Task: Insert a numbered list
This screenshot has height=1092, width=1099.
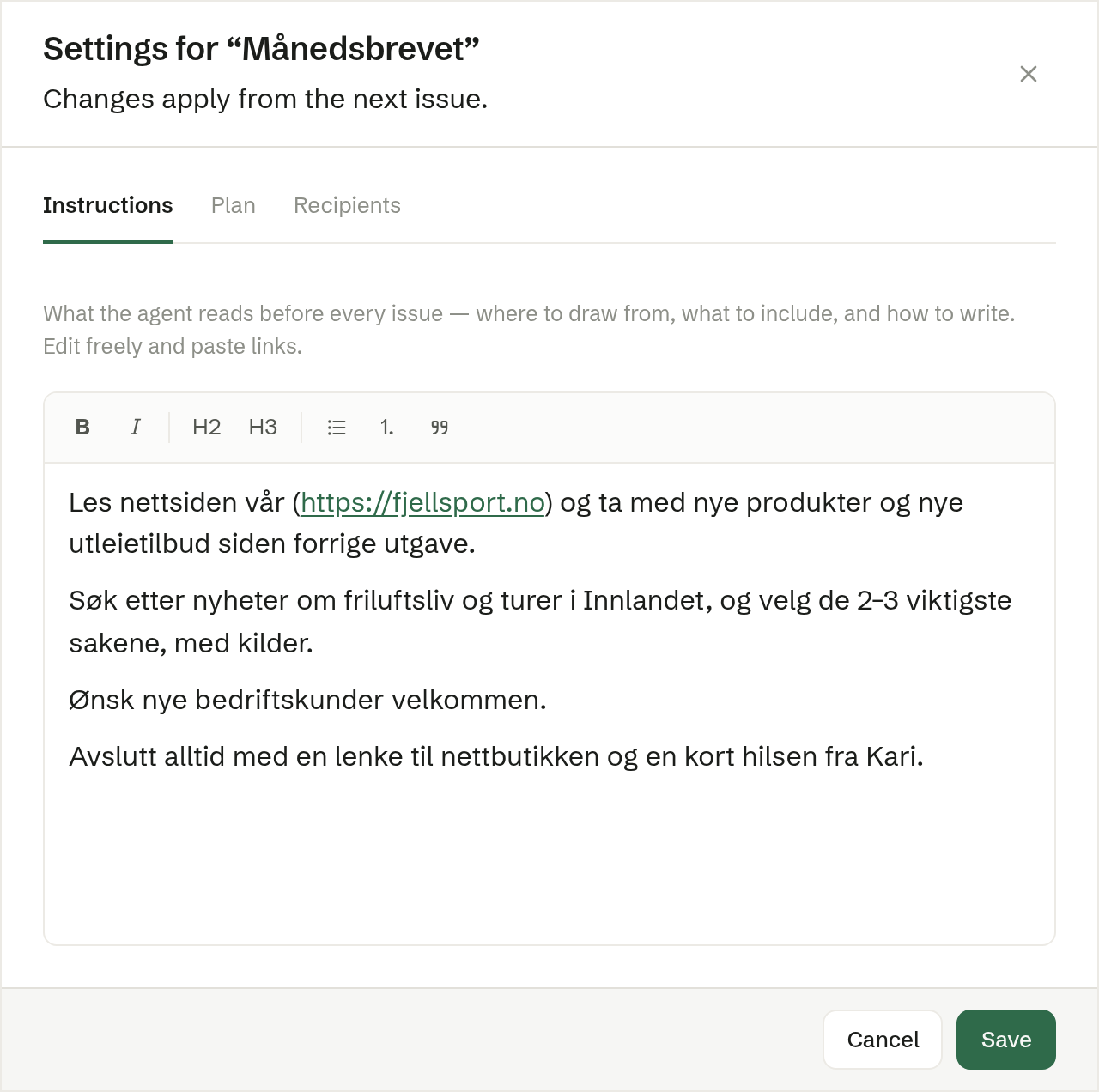Action: tap(387, 428)
